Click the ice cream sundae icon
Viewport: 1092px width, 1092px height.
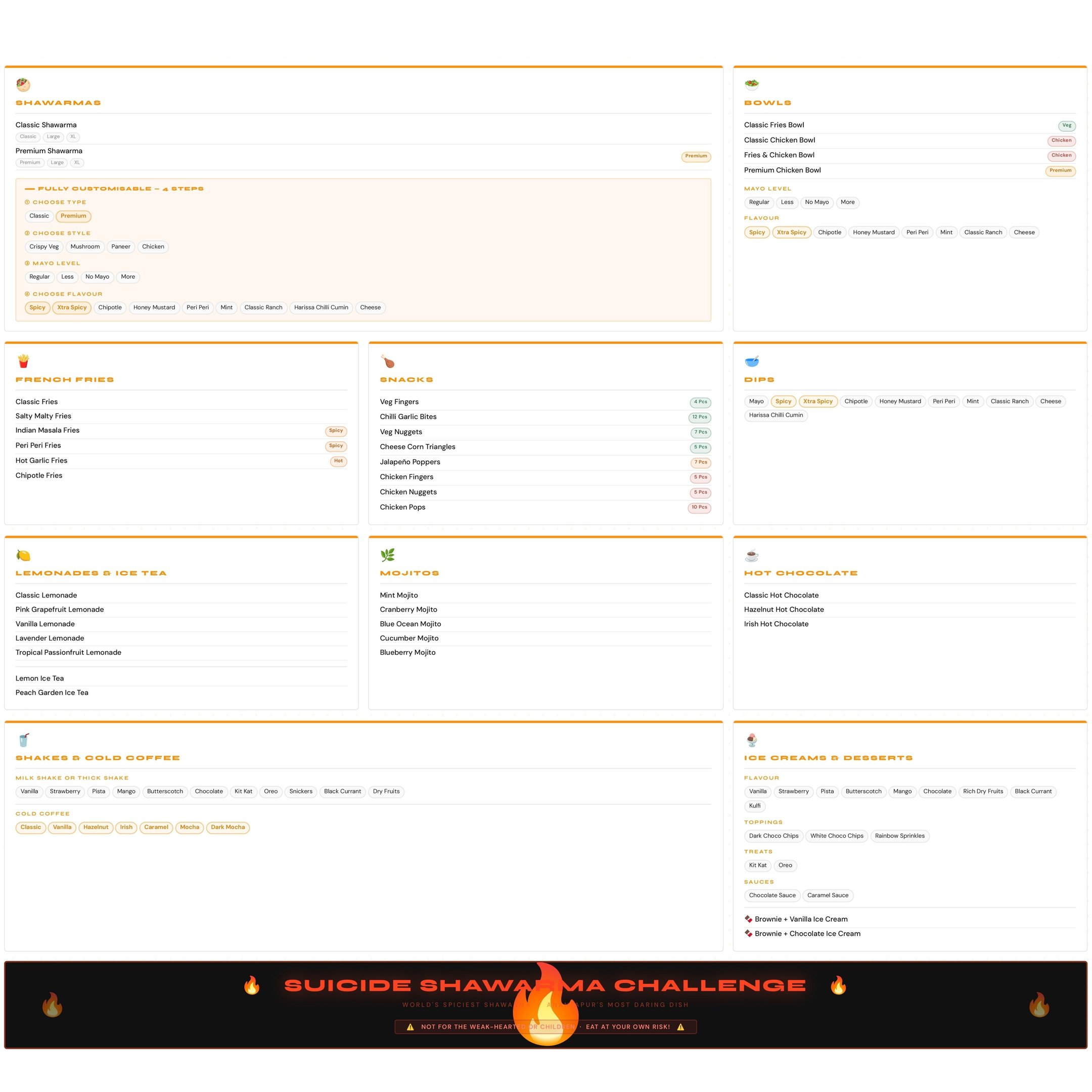pyautogui.click(x=751, y=740)
